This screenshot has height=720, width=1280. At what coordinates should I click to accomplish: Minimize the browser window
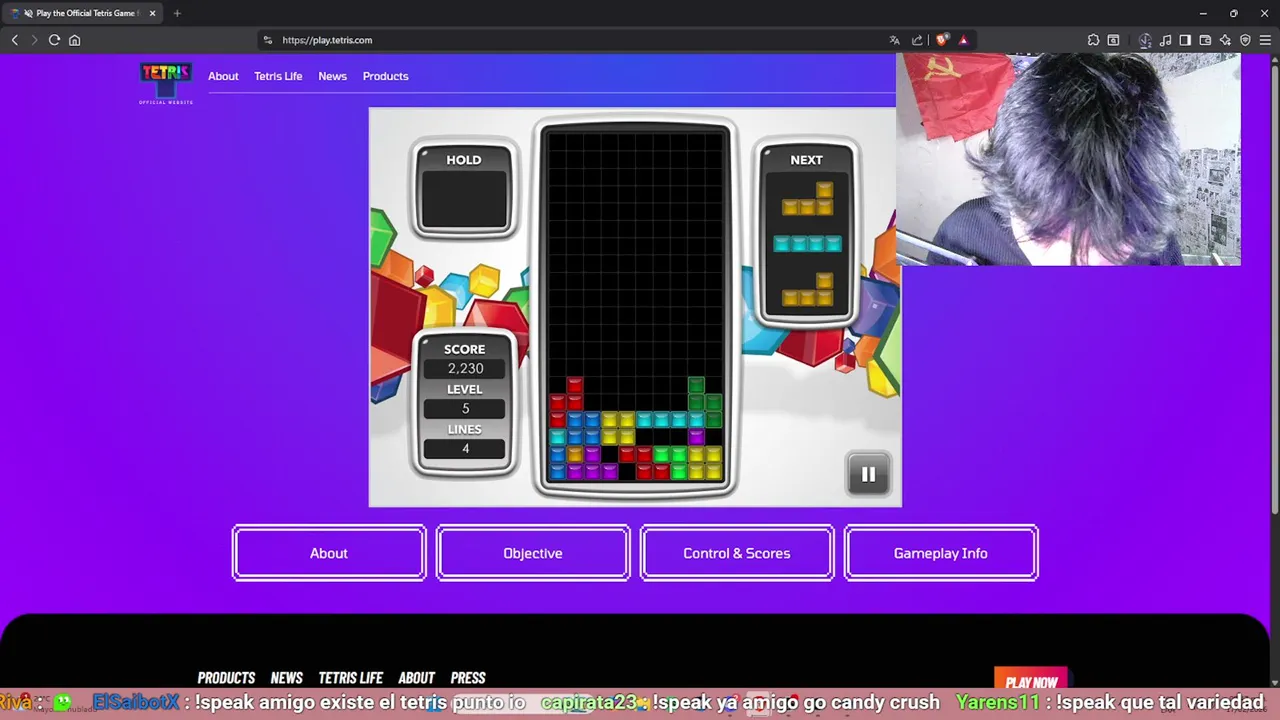(1203, 13)
